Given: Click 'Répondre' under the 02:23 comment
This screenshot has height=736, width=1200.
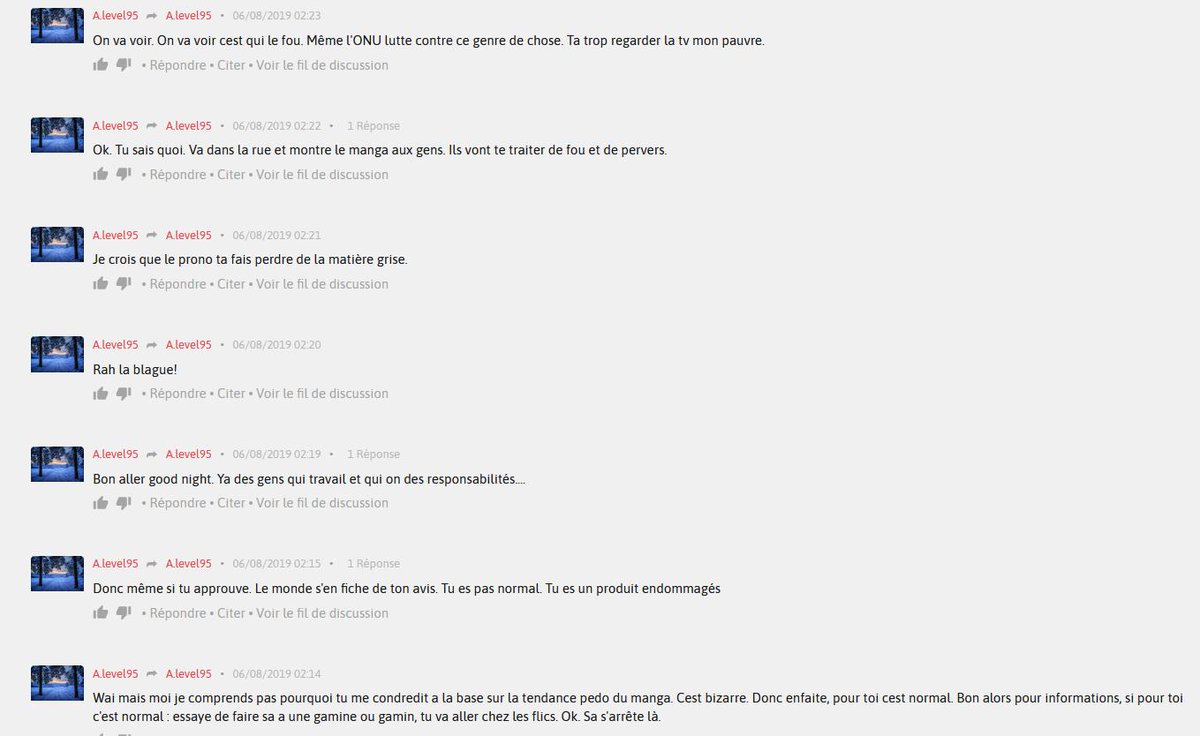Looking at the screenshot, I should pyautogui.click(x=177, y=65).
